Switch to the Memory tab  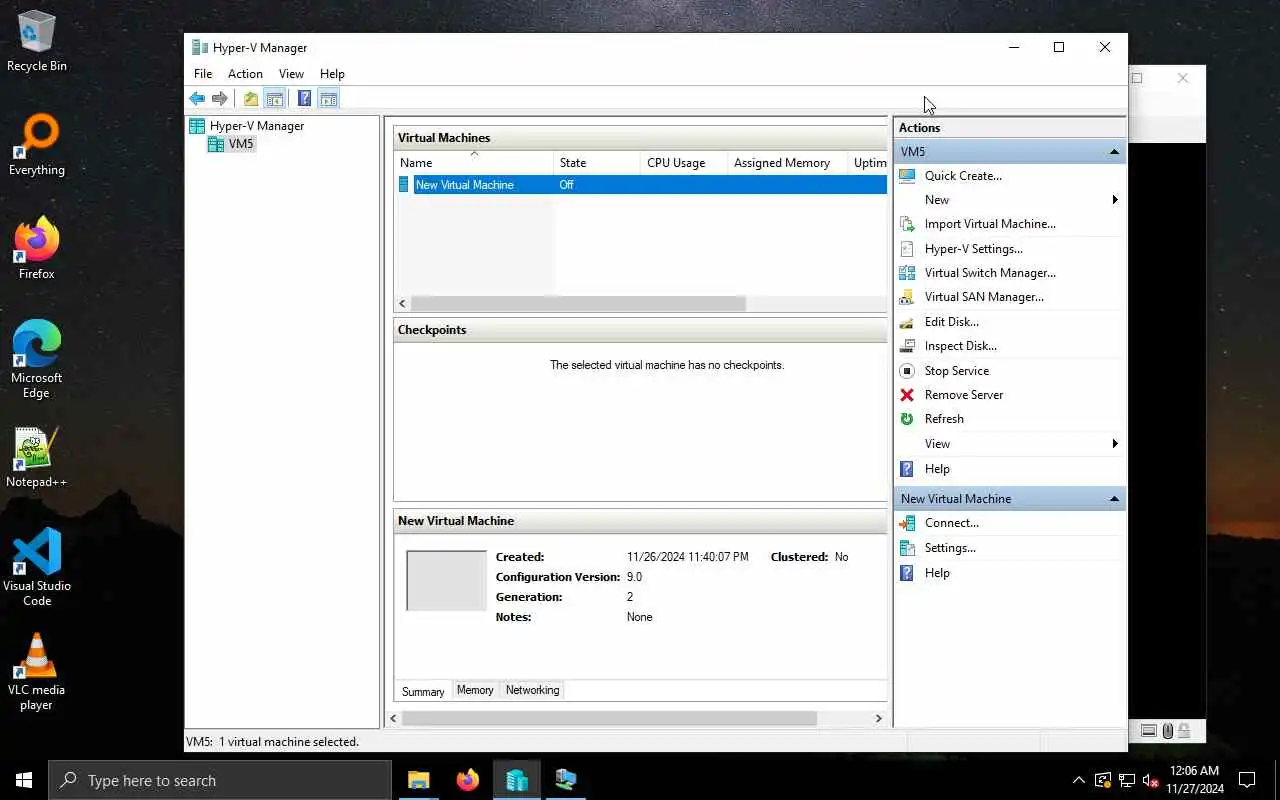[x=475, y=690]
